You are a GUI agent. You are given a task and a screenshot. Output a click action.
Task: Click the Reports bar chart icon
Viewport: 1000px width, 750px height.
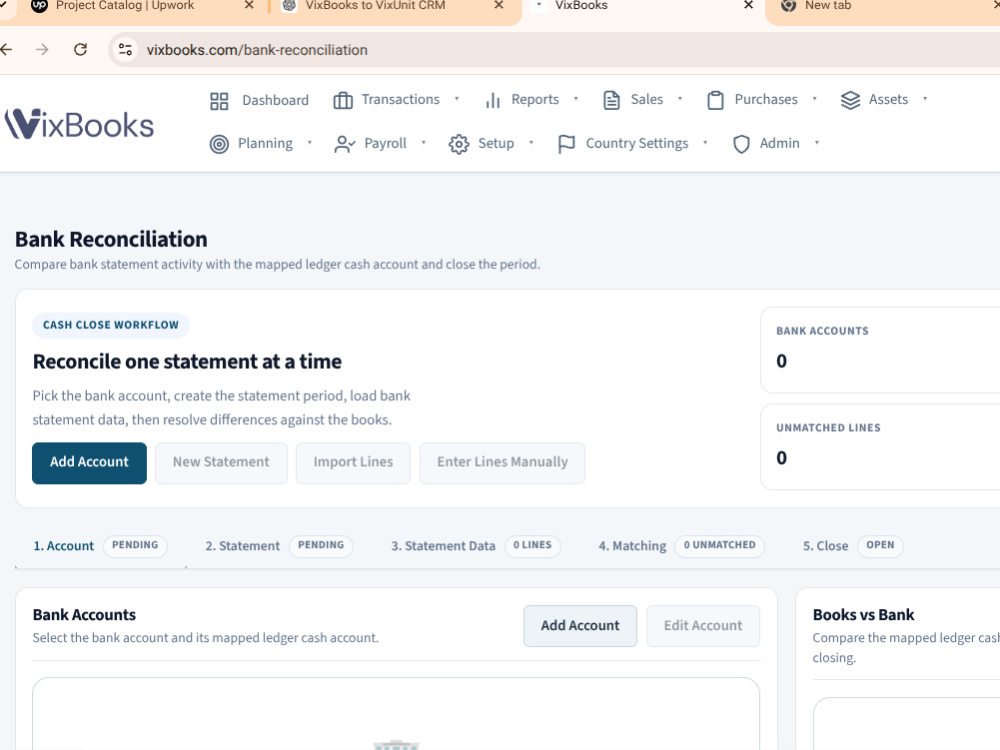(492, 100)
